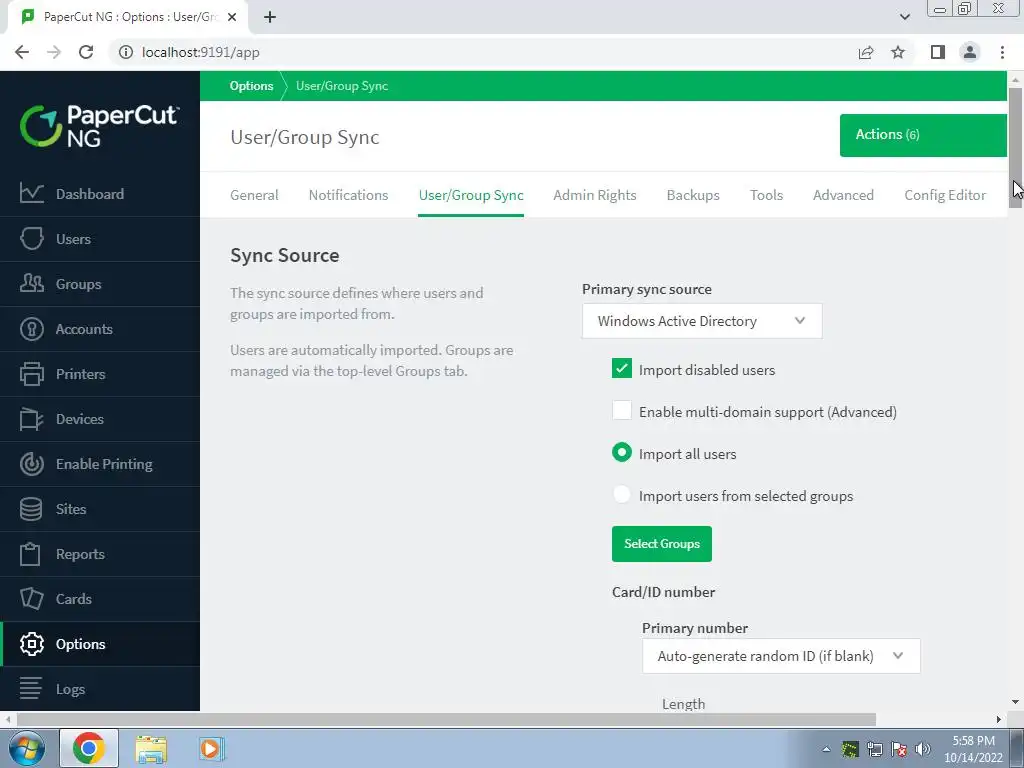Enable multi-domain support (Advanced) checkbox
1024x768 pixels.
click(x=622, y=411)
